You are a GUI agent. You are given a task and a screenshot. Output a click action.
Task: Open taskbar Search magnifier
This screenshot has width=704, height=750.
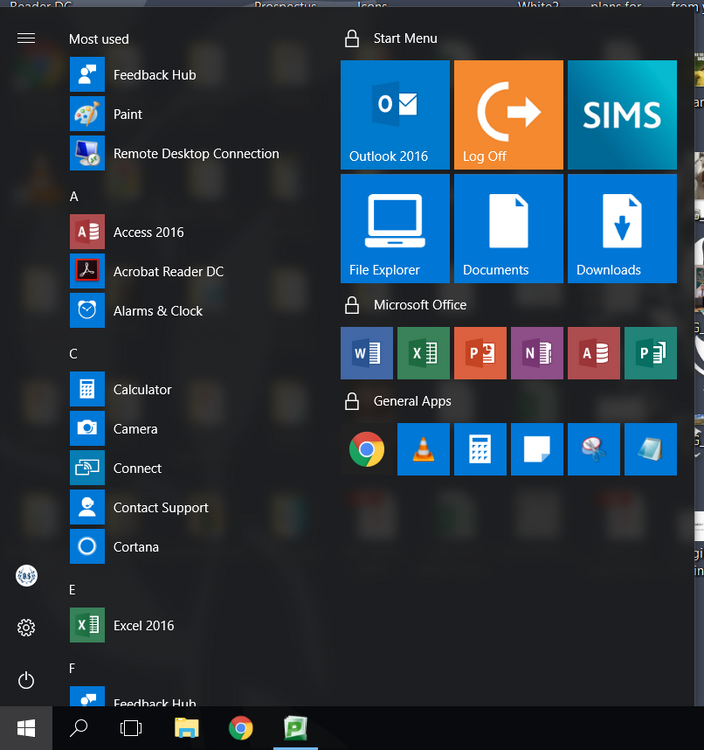pos(78,728)
